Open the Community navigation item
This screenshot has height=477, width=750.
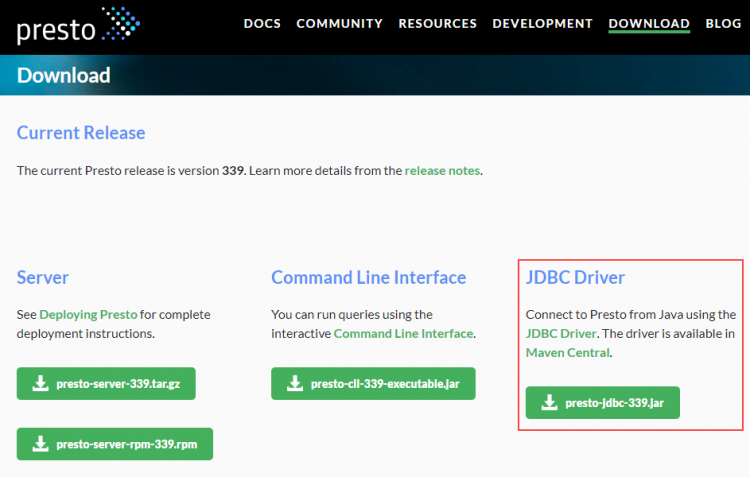point(340,23)
